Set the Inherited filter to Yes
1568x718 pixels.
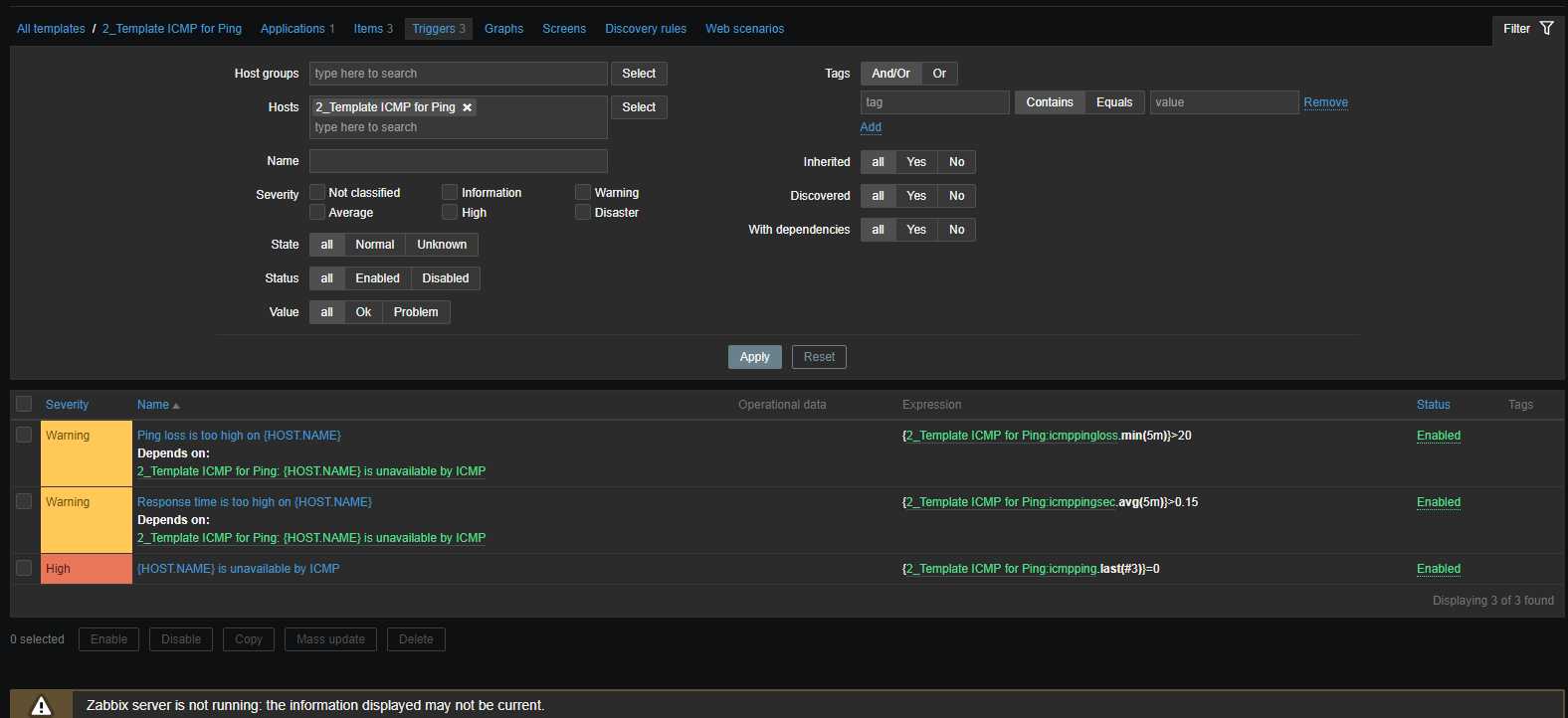tap(916, 162)
